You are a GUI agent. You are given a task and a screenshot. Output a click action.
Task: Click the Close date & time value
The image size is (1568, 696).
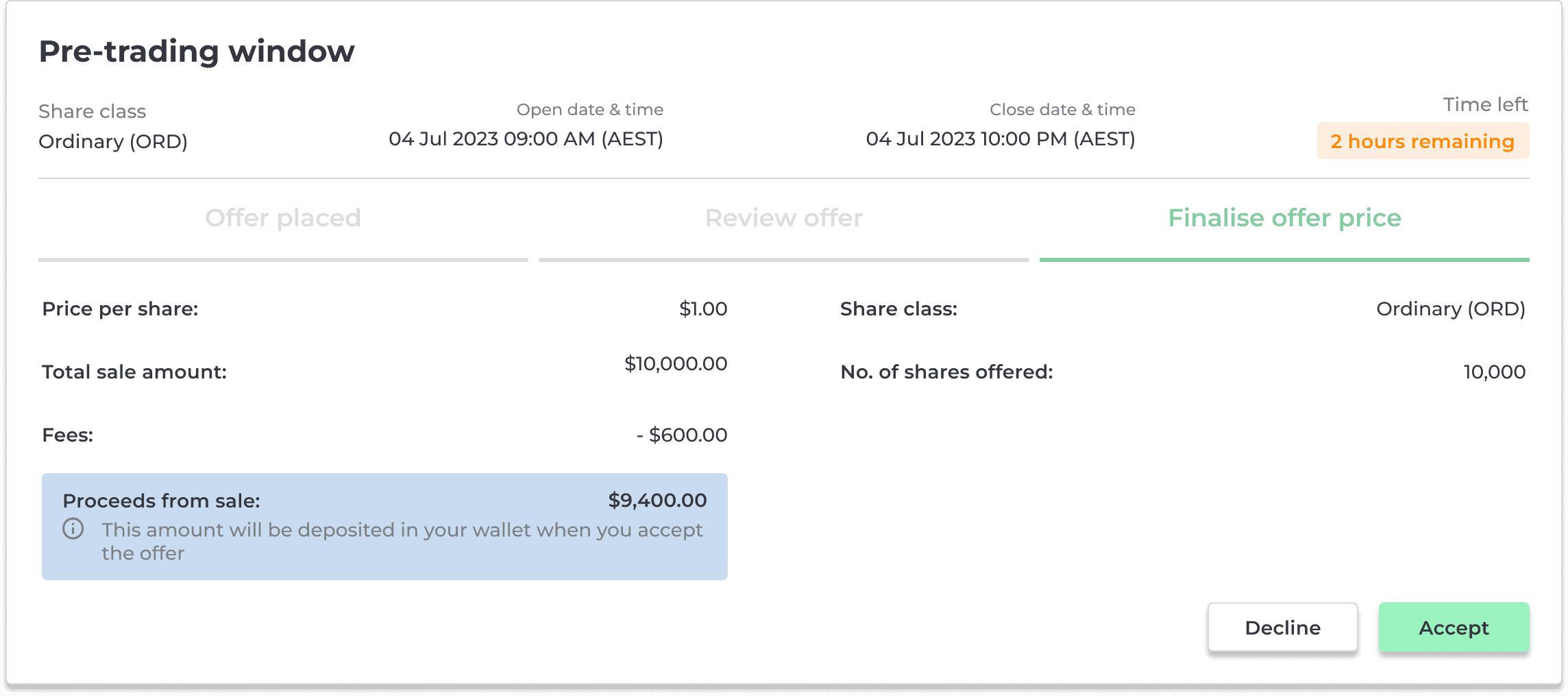[x=1001, y=139]
